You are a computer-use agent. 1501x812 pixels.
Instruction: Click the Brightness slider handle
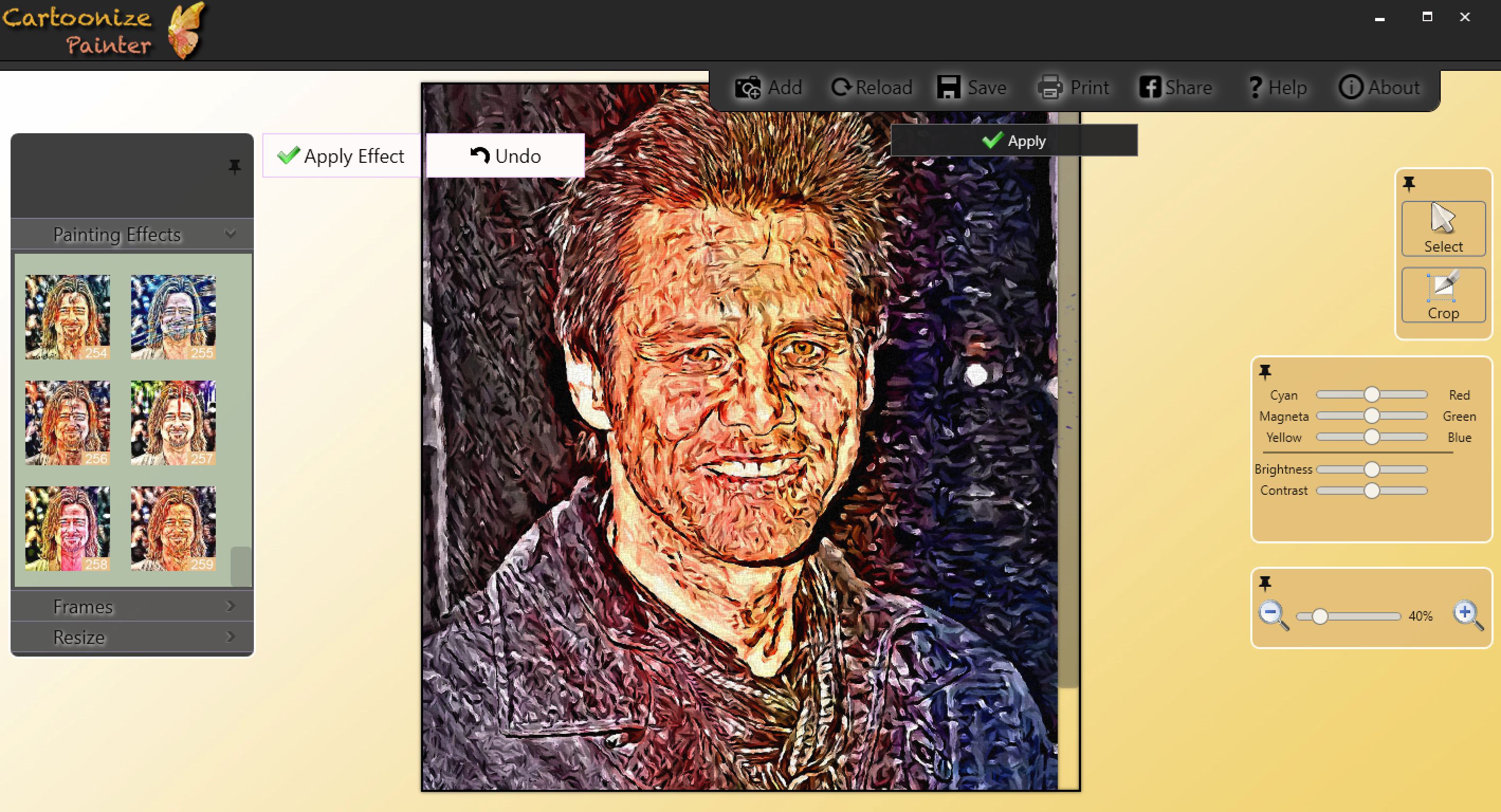(x=1371, y=469)
